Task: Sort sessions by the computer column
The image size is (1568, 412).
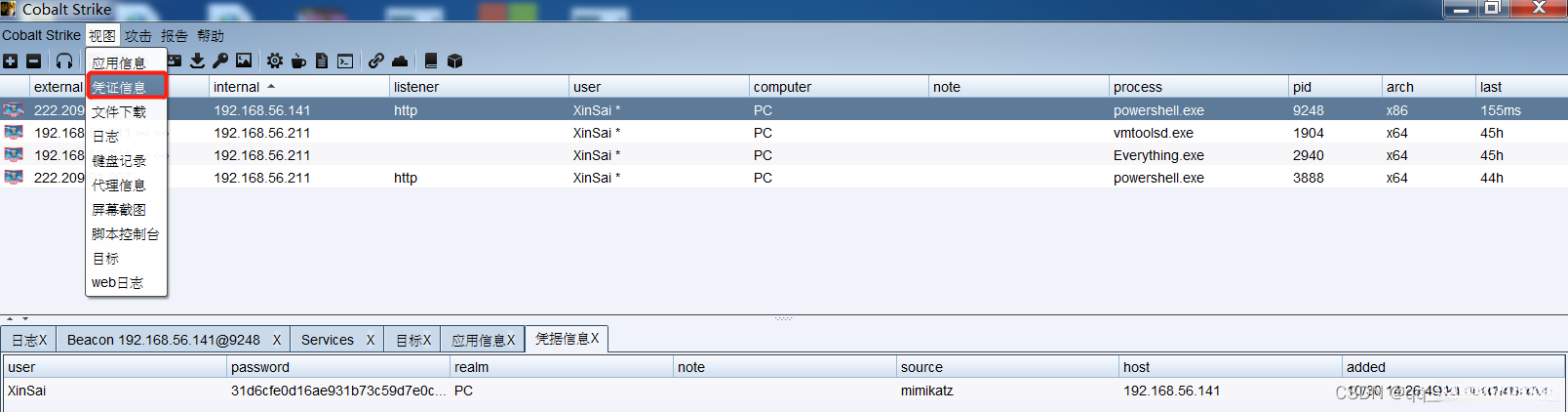Action: [x=839, y=87]
